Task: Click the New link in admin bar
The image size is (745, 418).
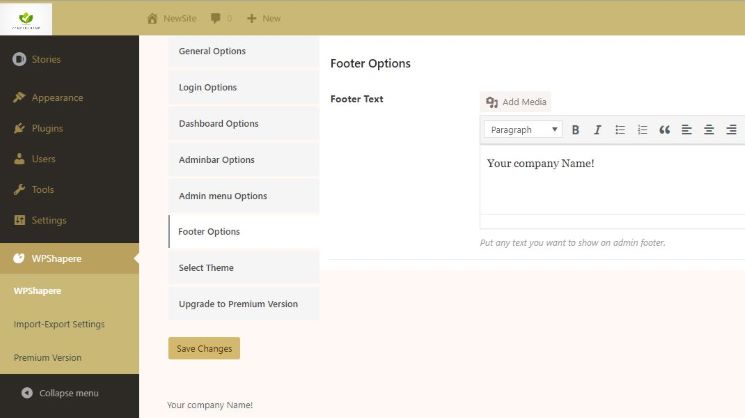Action: 271,19
